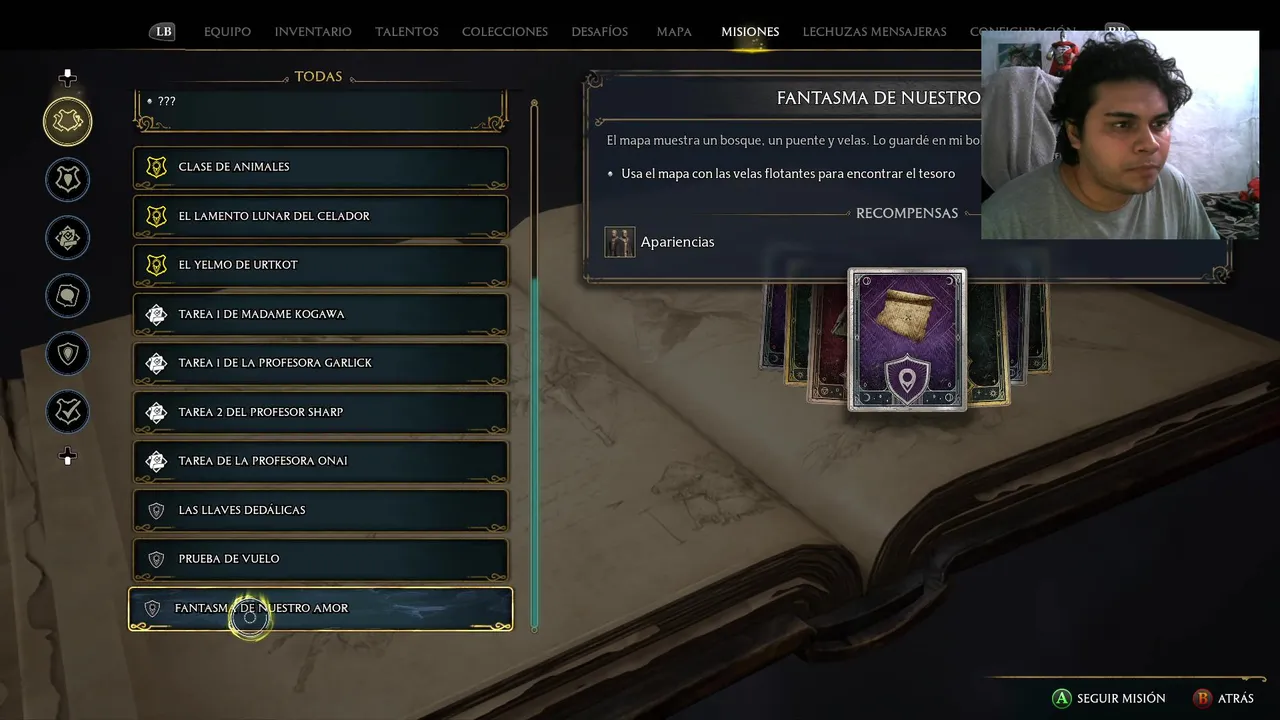Open the Mapa tab

[x=674, y=32]
